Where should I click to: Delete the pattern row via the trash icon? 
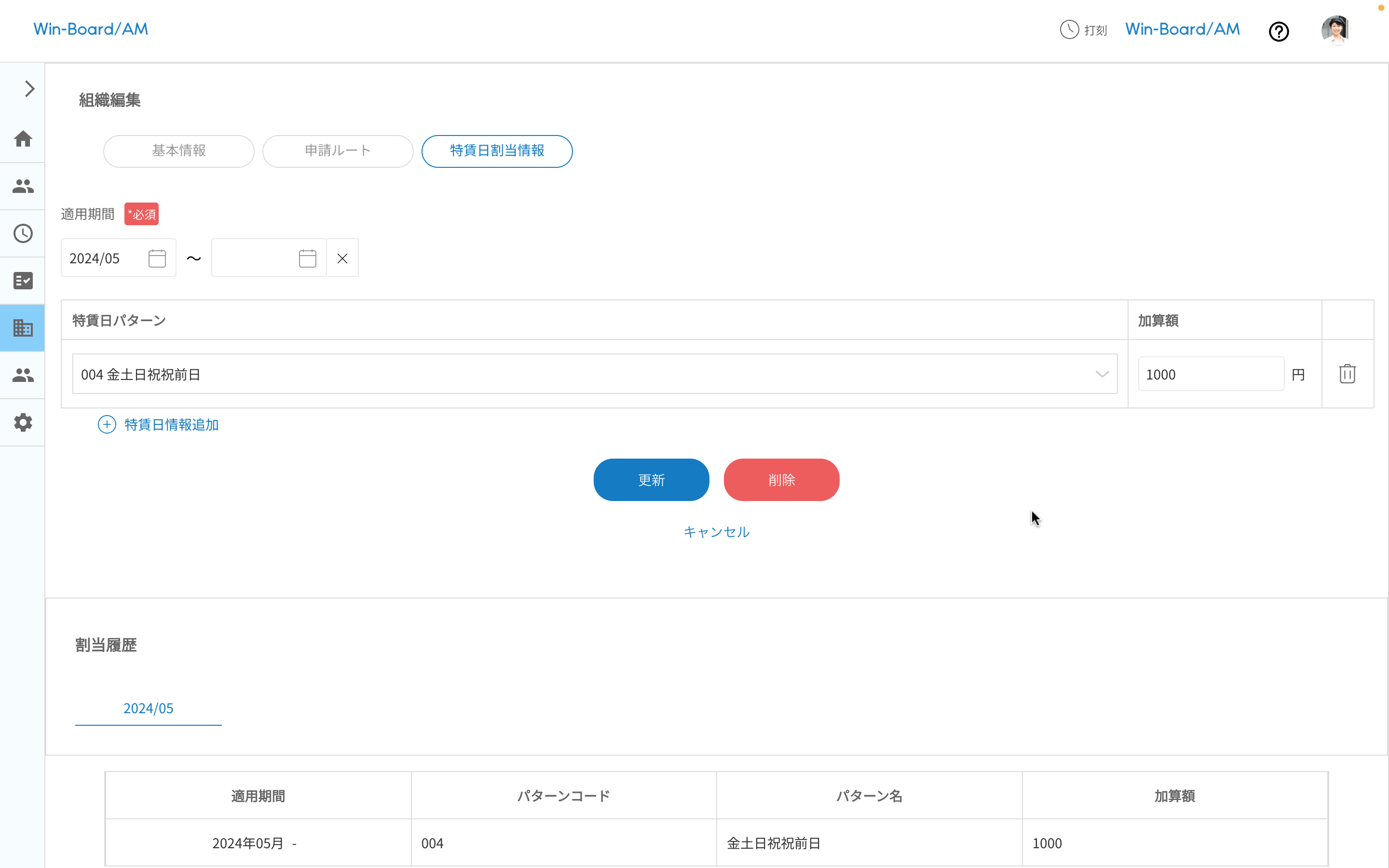[1347, 374]
